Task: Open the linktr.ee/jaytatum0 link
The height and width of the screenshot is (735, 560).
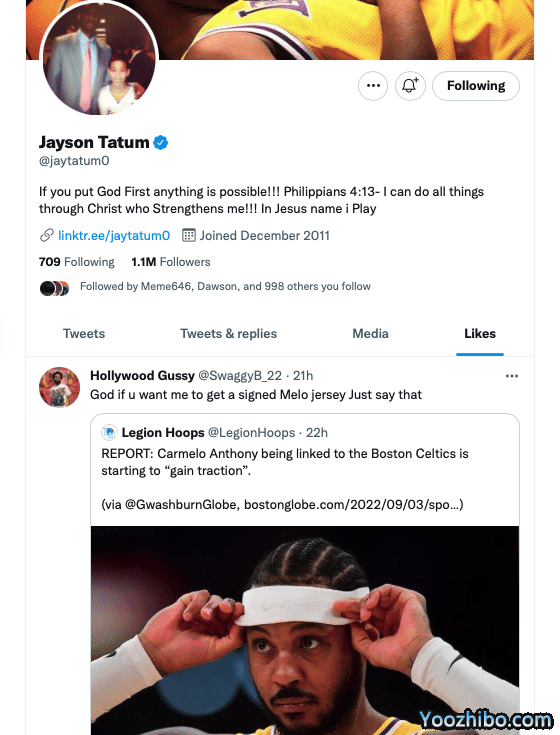Action: (x=114, y=235)
